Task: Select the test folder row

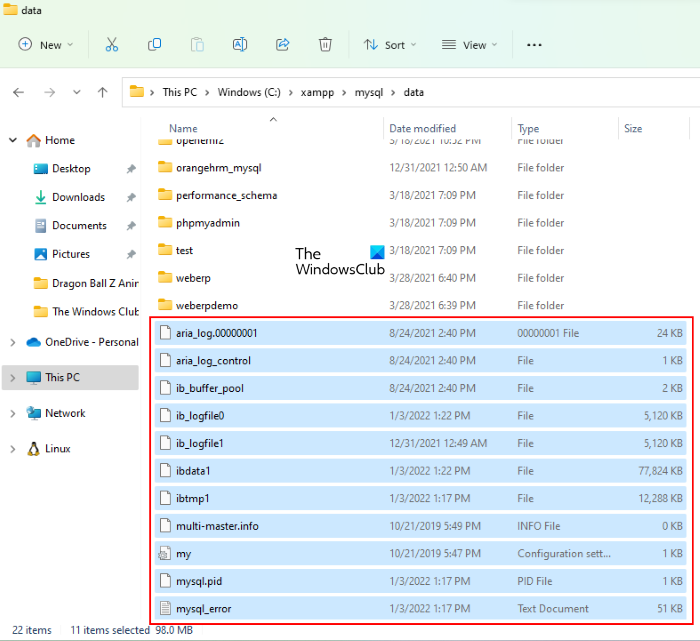Action: tap(420, 250)
